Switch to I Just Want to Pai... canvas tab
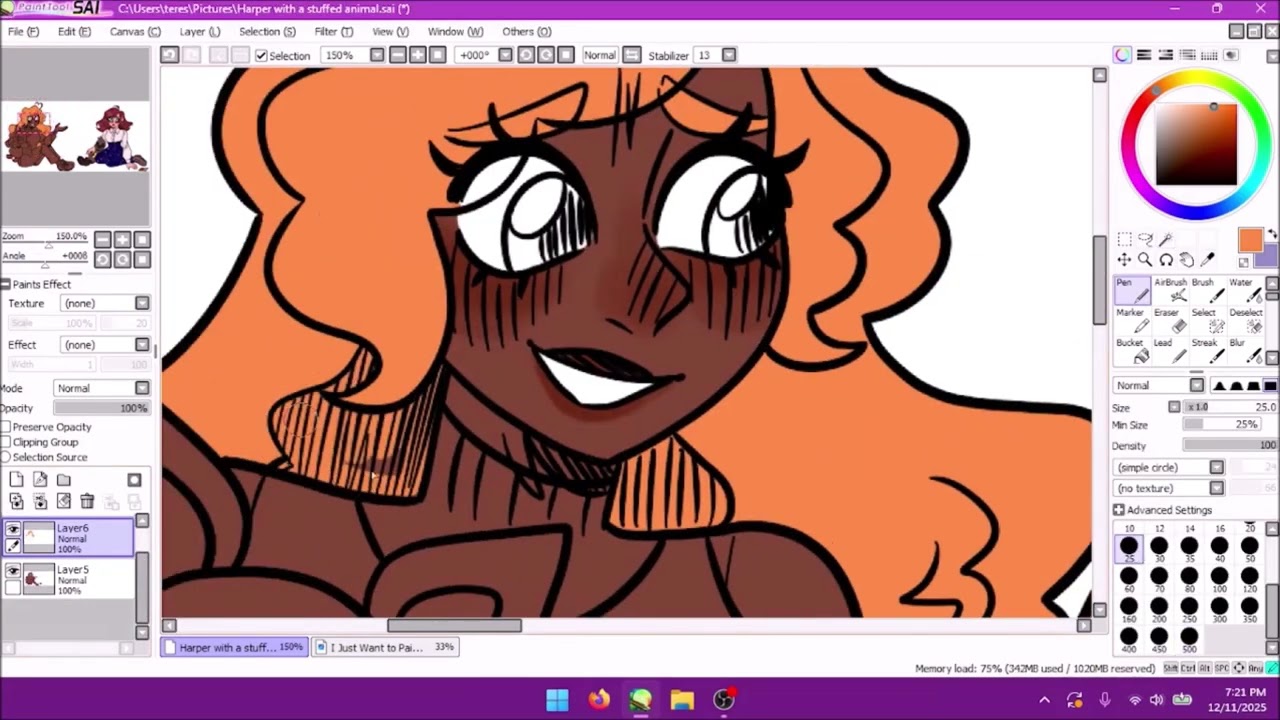This screenshot has width=1280, height=720. [x=385, y=647]
